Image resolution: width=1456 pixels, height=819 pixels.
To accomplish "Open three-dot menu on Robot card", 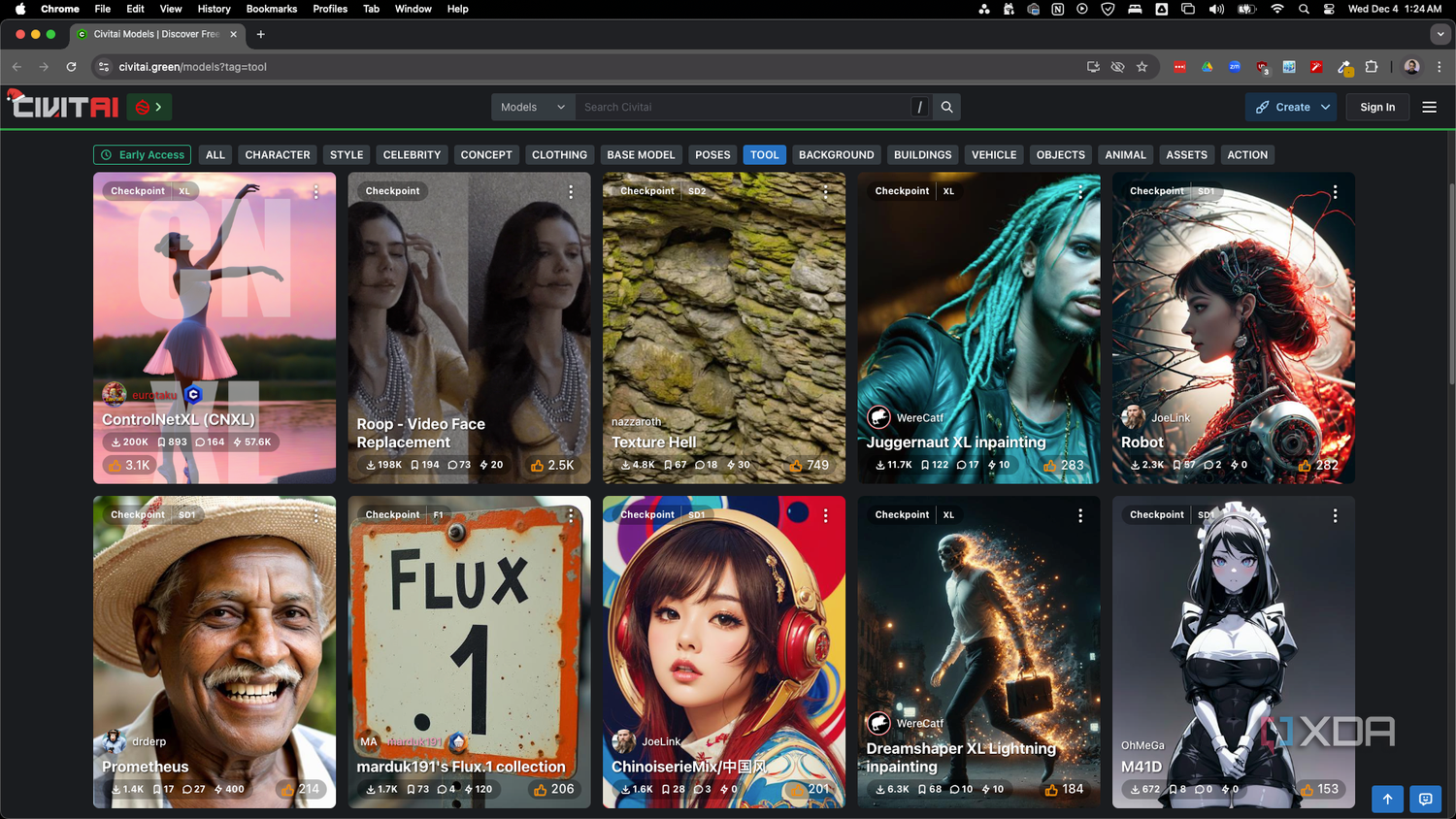I will coord(1335,192).
